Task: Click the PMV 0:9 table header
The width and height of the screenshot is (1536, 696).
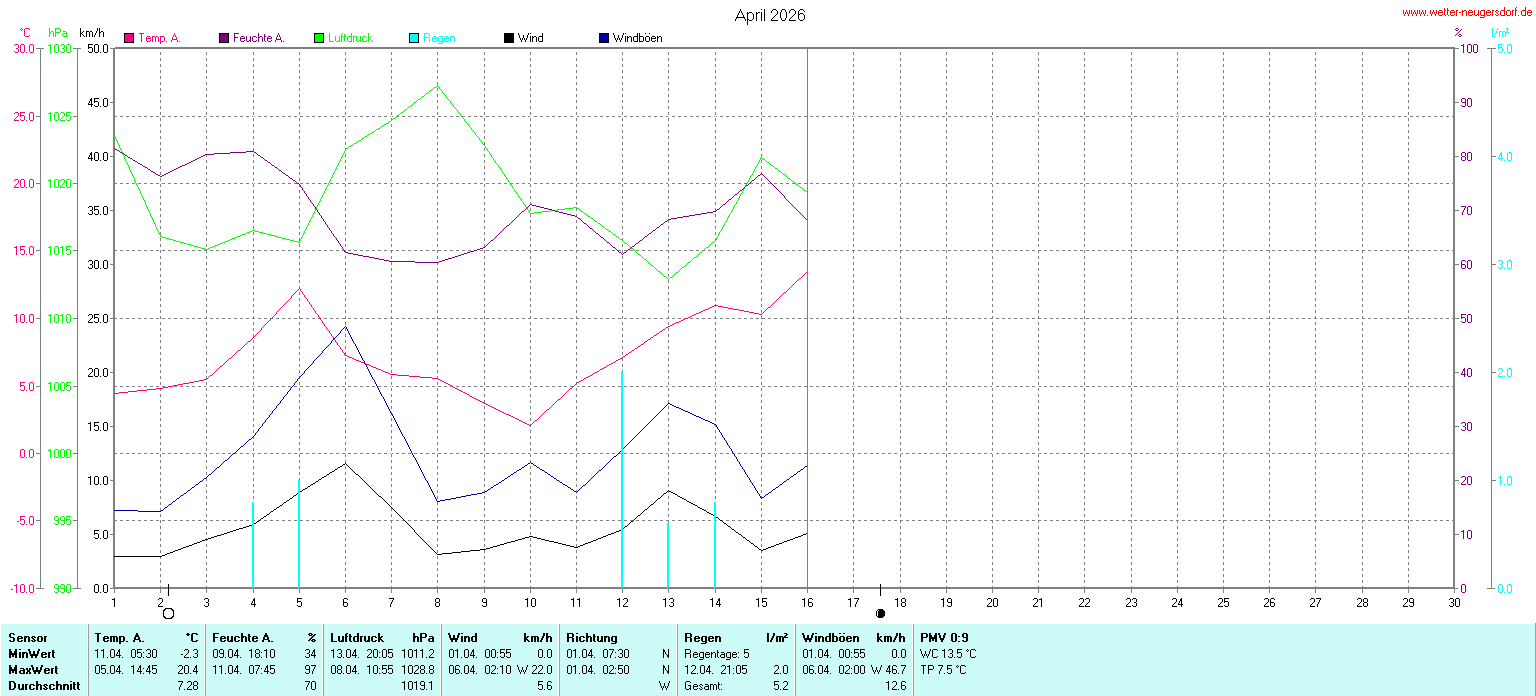Action: pyautogui.click(x=944, y=638)
